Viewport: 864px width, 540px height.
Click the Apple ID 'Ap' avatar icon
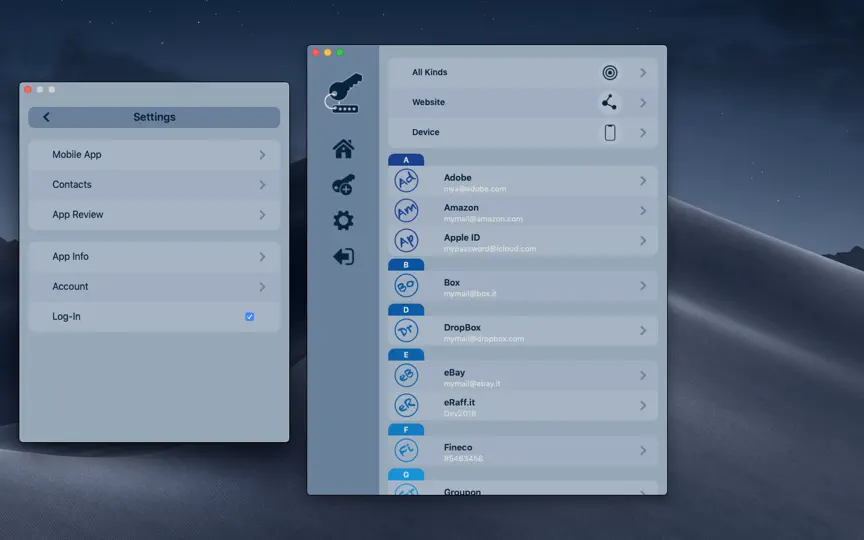[406, 241]
